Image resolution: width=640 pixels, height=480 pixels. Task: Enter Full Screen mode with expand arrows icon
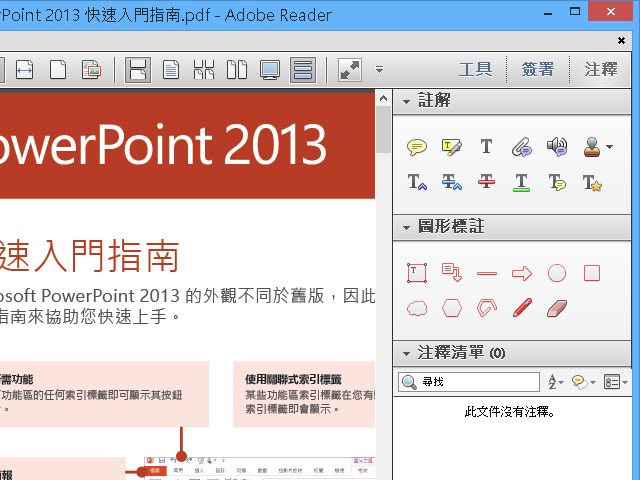[350, 70]
